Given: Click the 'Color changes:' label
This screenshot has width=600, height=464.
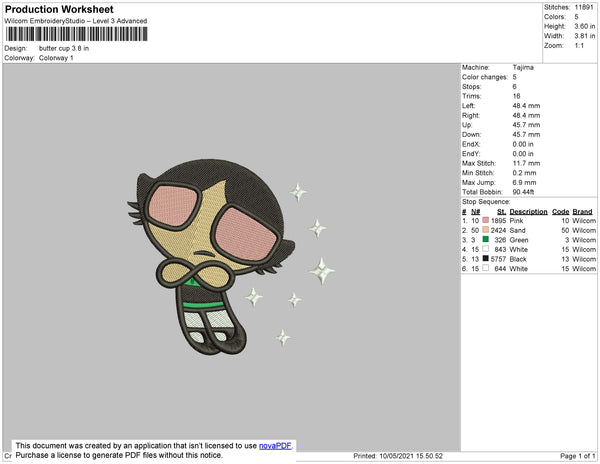Looking at the screenshot, I should (x=485, y=77).
